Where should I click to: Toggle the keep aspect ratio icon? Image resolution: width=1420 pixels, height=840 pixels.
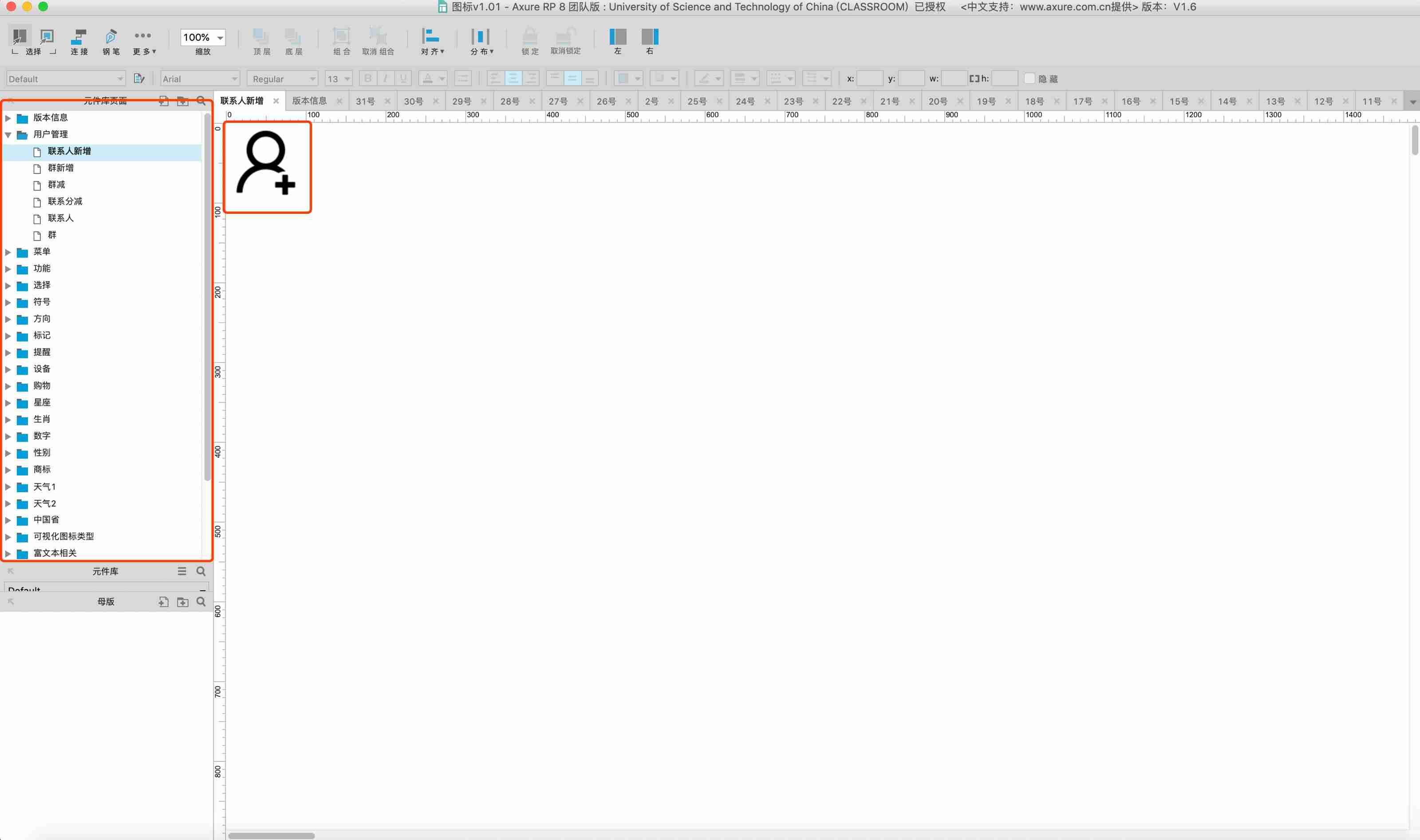[974, 79]
